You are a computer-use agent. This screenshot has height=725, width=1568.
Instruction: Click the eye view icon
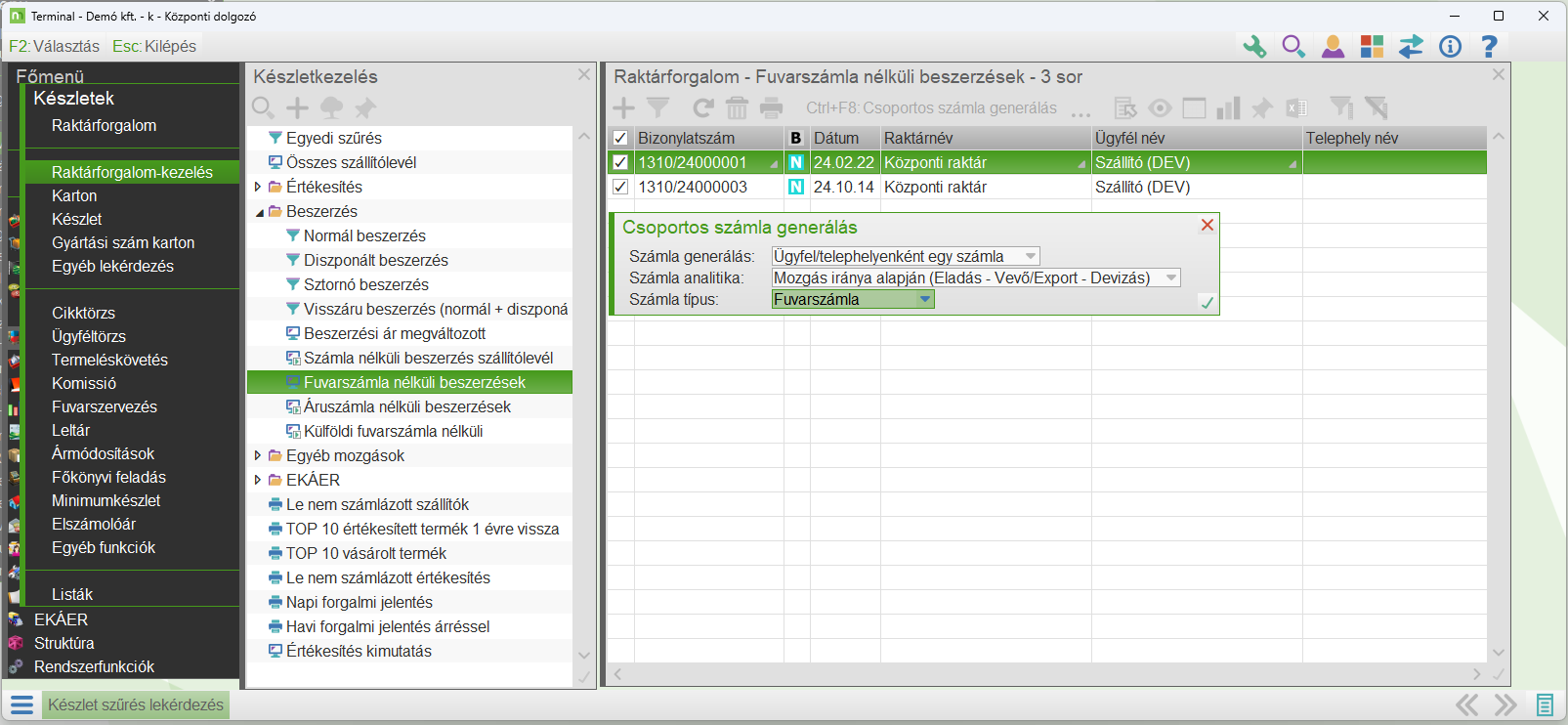(1160, 107)
